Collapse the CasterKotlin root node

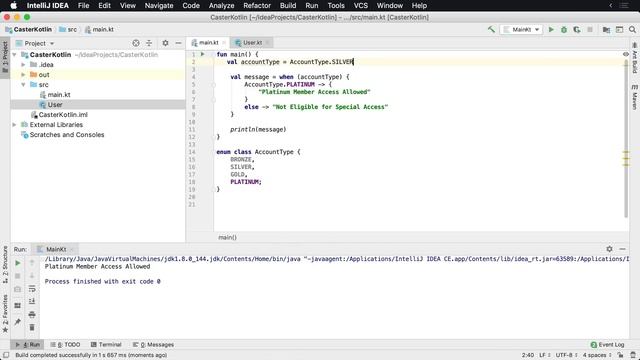click(15, 55)
